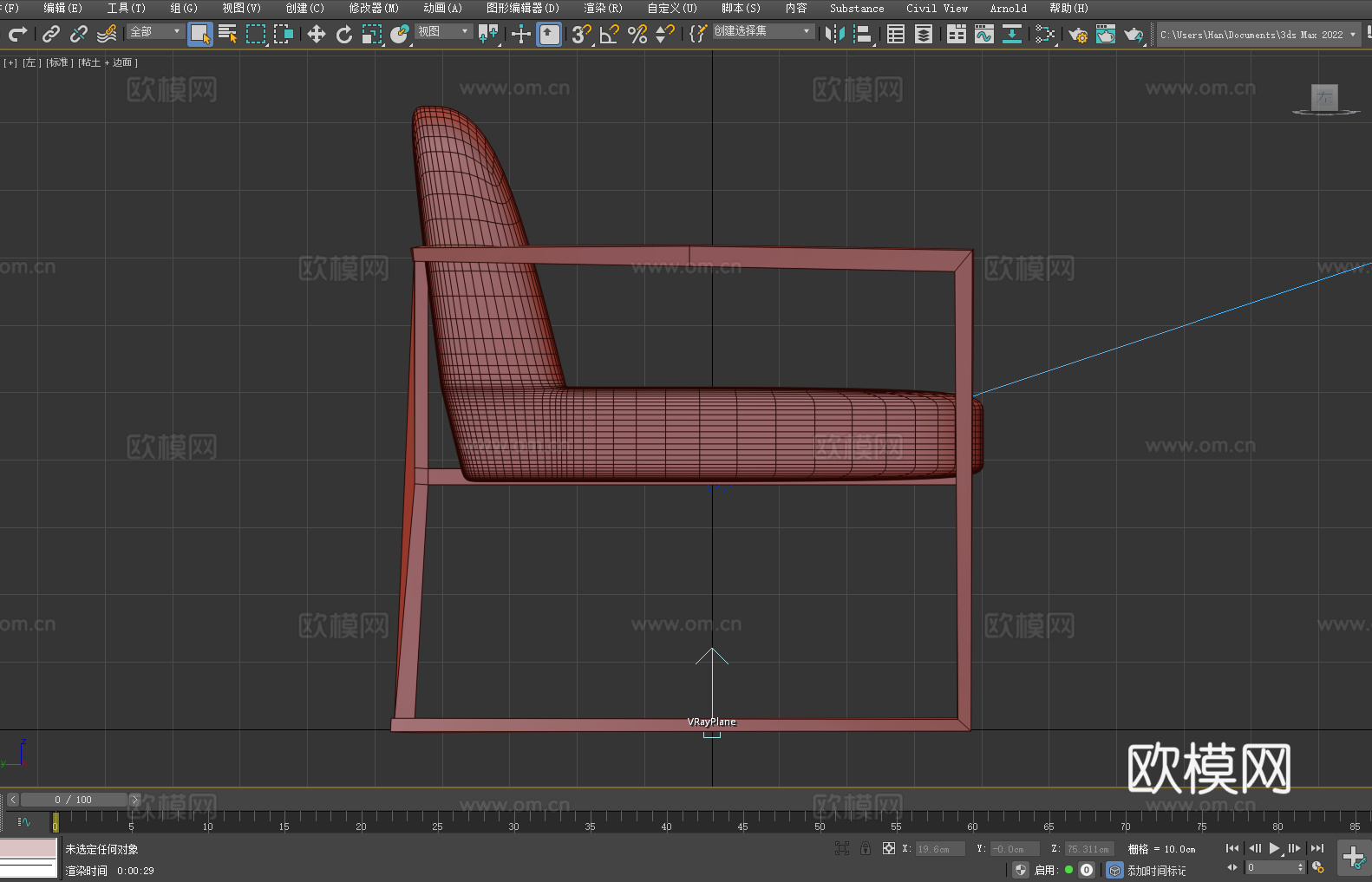1372x882 pixels.
Task: Activate the Select and Scale tool
Action: 372,34
